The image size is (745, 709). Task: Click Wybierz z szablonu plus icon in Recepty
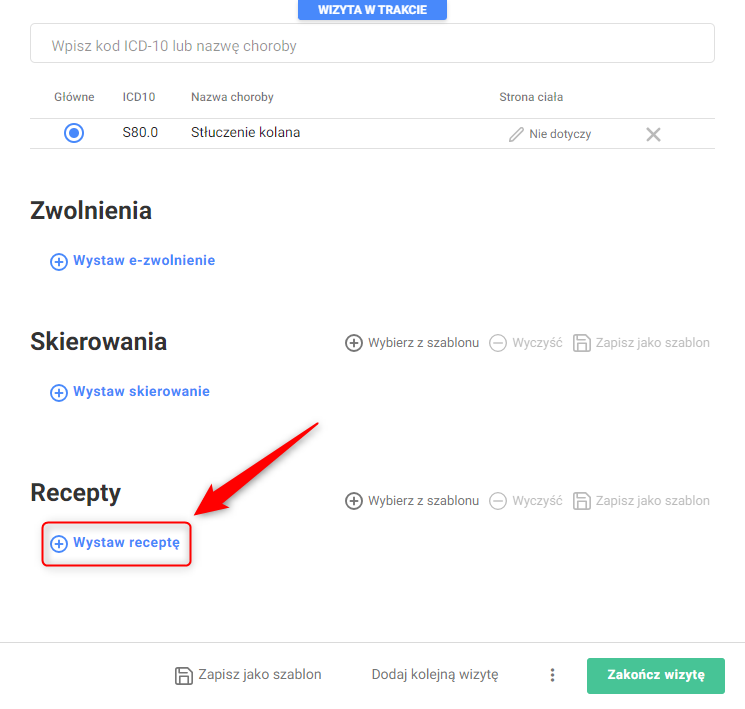pos(353,501)
